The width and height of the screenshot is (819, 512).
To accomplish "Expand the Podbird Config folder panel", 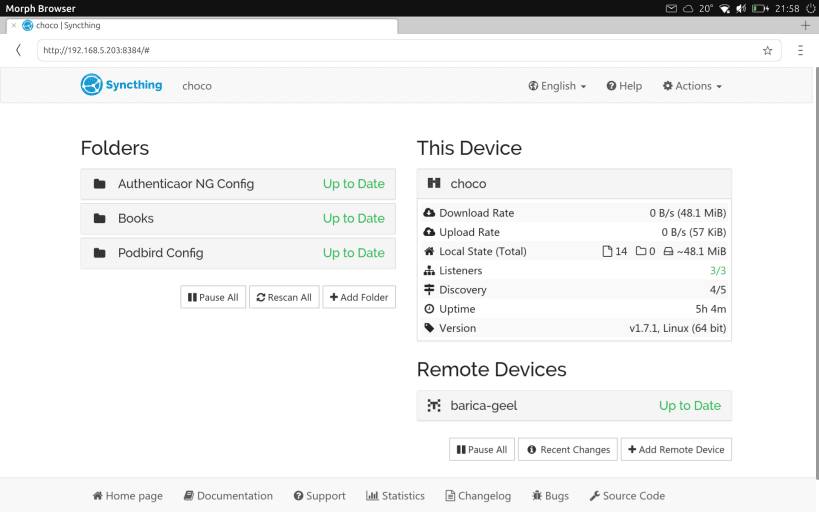I will (x=238, y=253).
